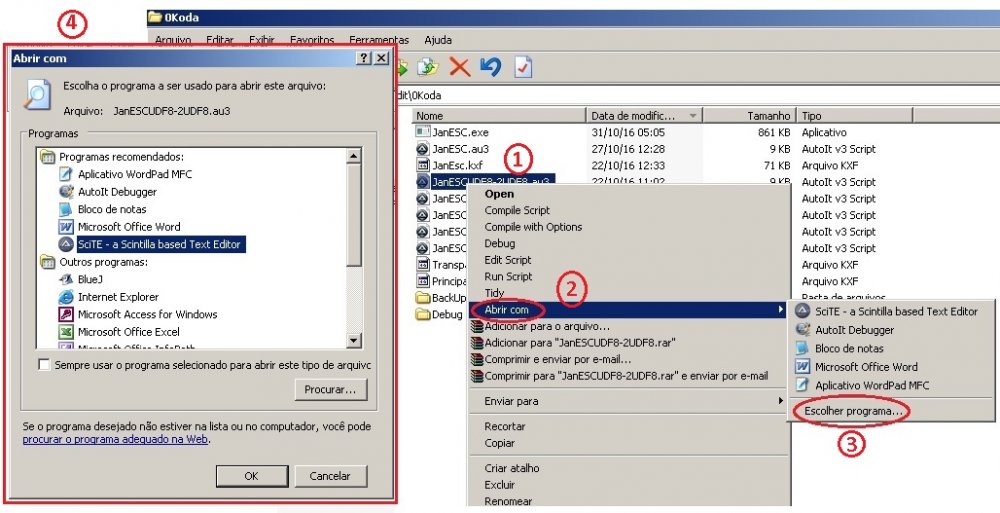Pick Microsoft Office Excel in the list

pyautogui.click(x=129, y=332)
